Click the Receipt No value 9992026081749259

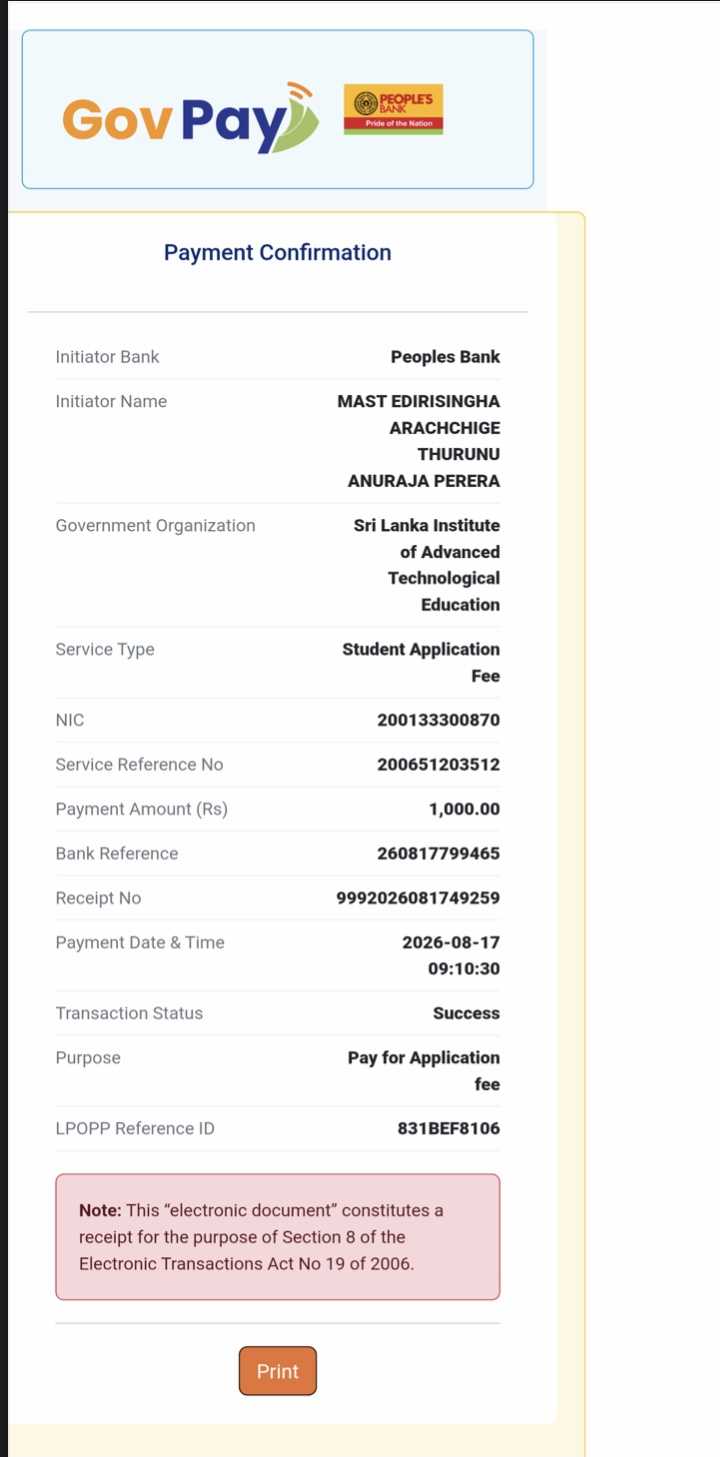tap(418, 898)
